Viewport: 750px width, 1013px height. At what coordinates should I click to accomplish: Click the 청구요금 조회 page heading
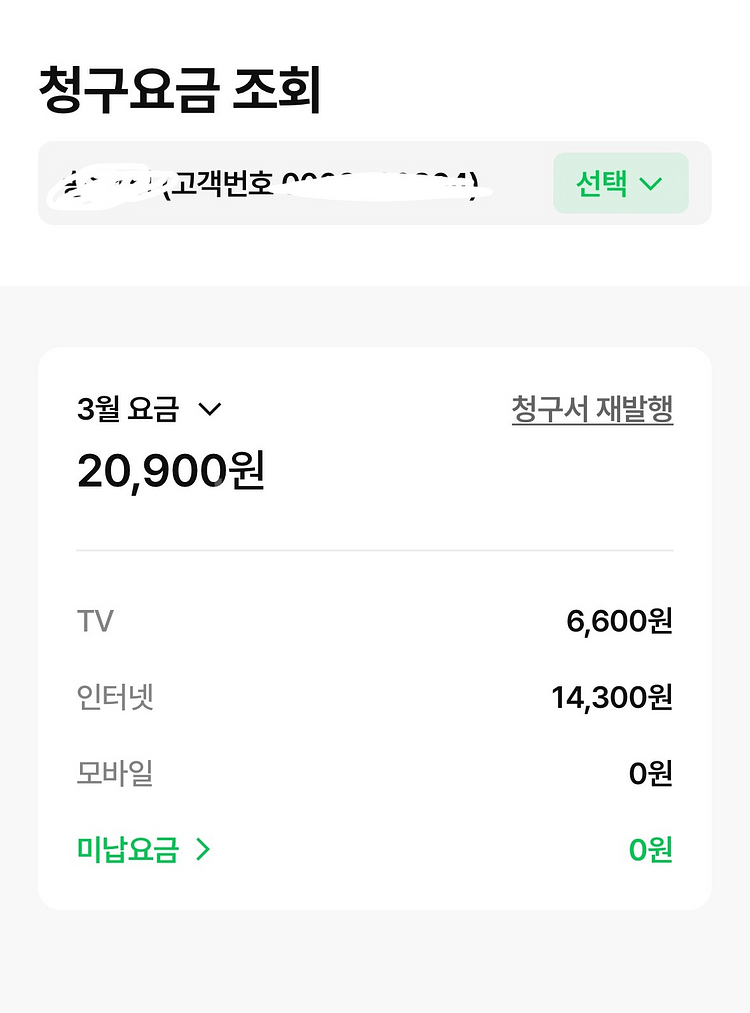[180, 91]
